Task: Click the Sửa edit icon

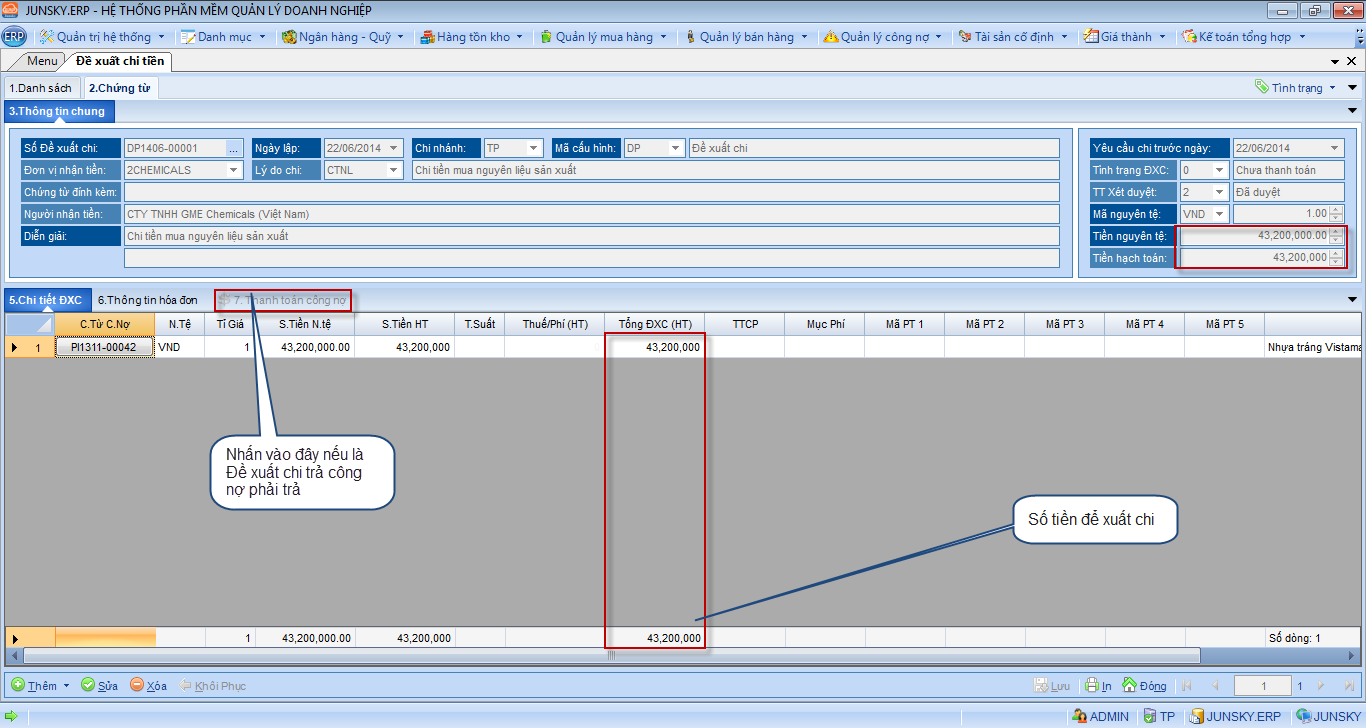Action: pos(88,686)
